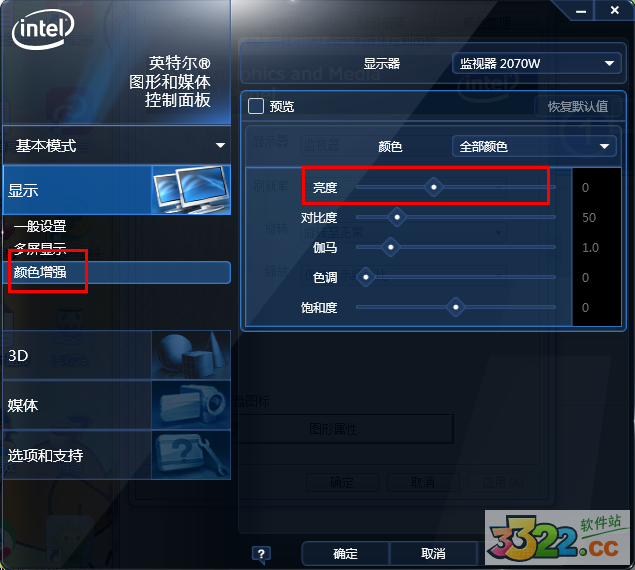635x570 pixels.
Task: Open the 监视器 2070W display dropdown
Action: pyautogui.click(x=537, y=63)
